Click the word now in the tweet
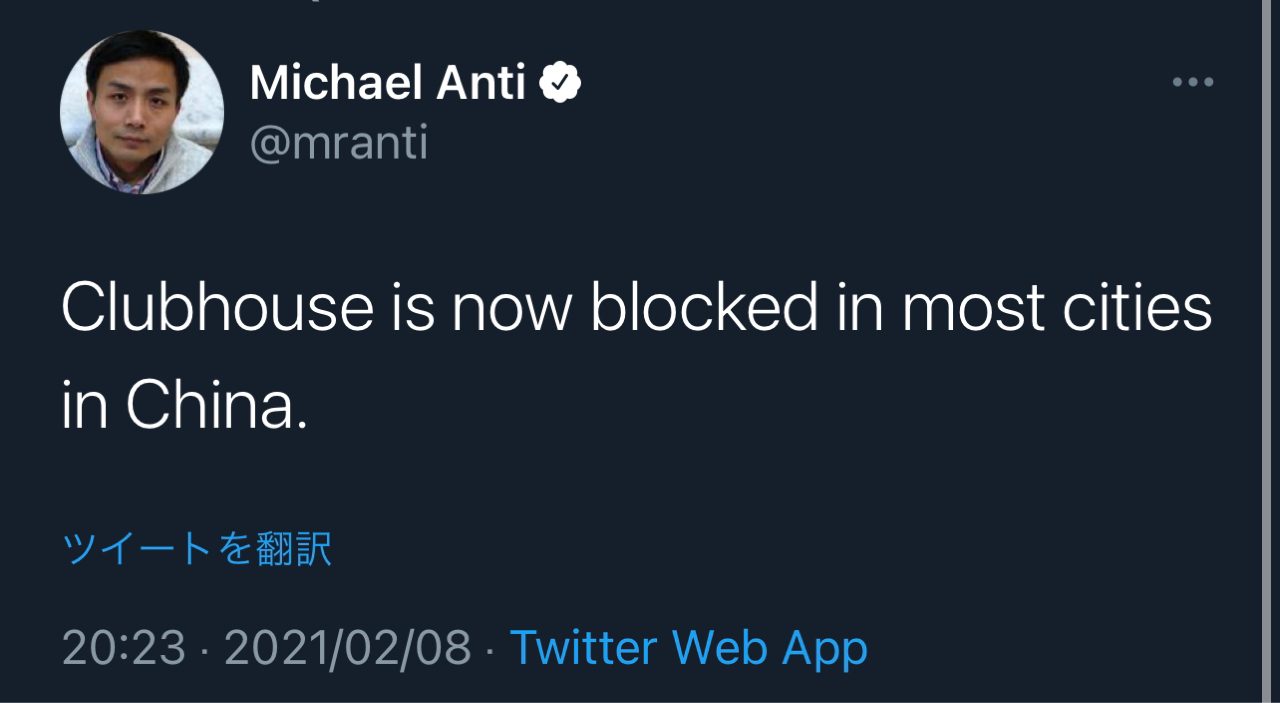Viewport: 1280px width, 703px height. tap(511, 307)
